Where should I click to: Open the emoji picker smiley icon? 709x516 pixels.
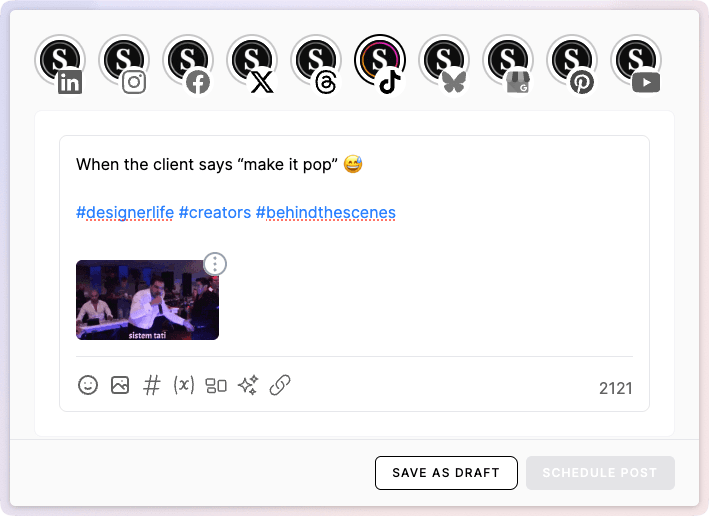[88, 385]
